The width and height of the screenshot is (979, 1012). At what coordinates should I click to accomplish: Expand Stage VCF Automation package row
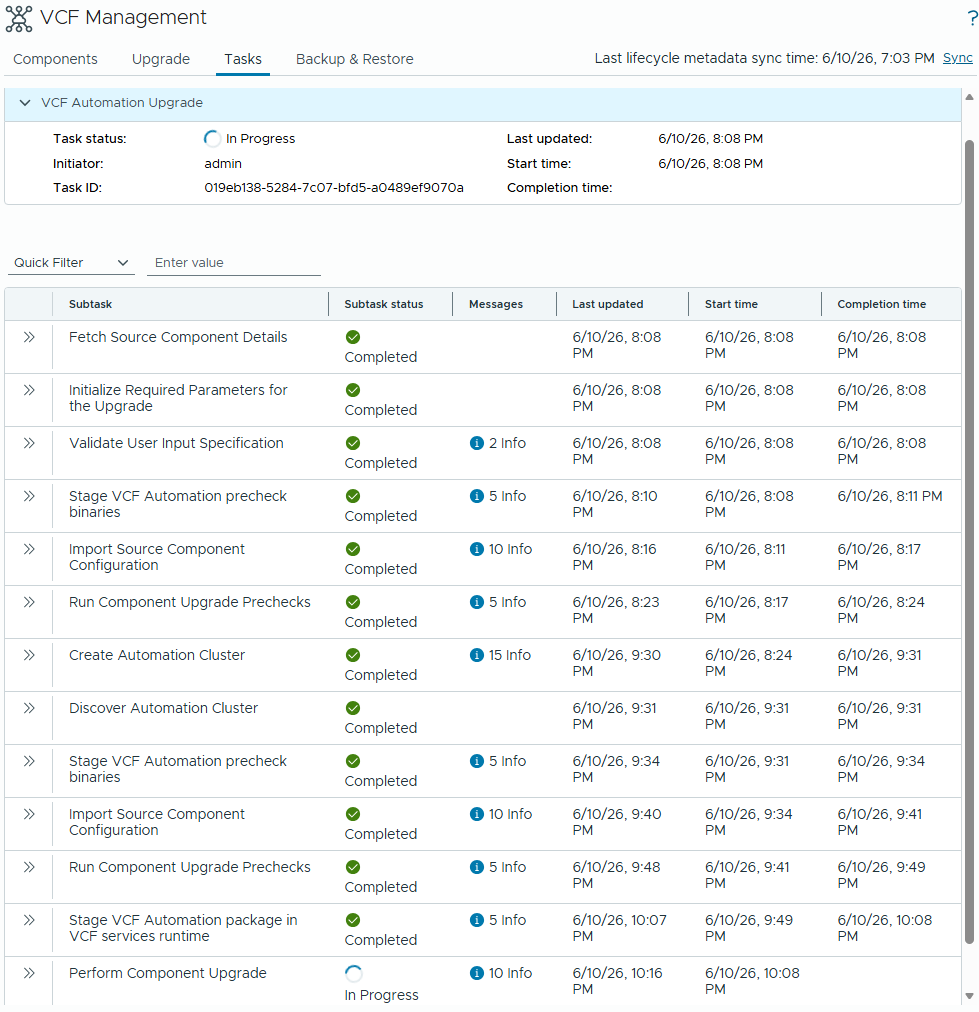[29, 920]
